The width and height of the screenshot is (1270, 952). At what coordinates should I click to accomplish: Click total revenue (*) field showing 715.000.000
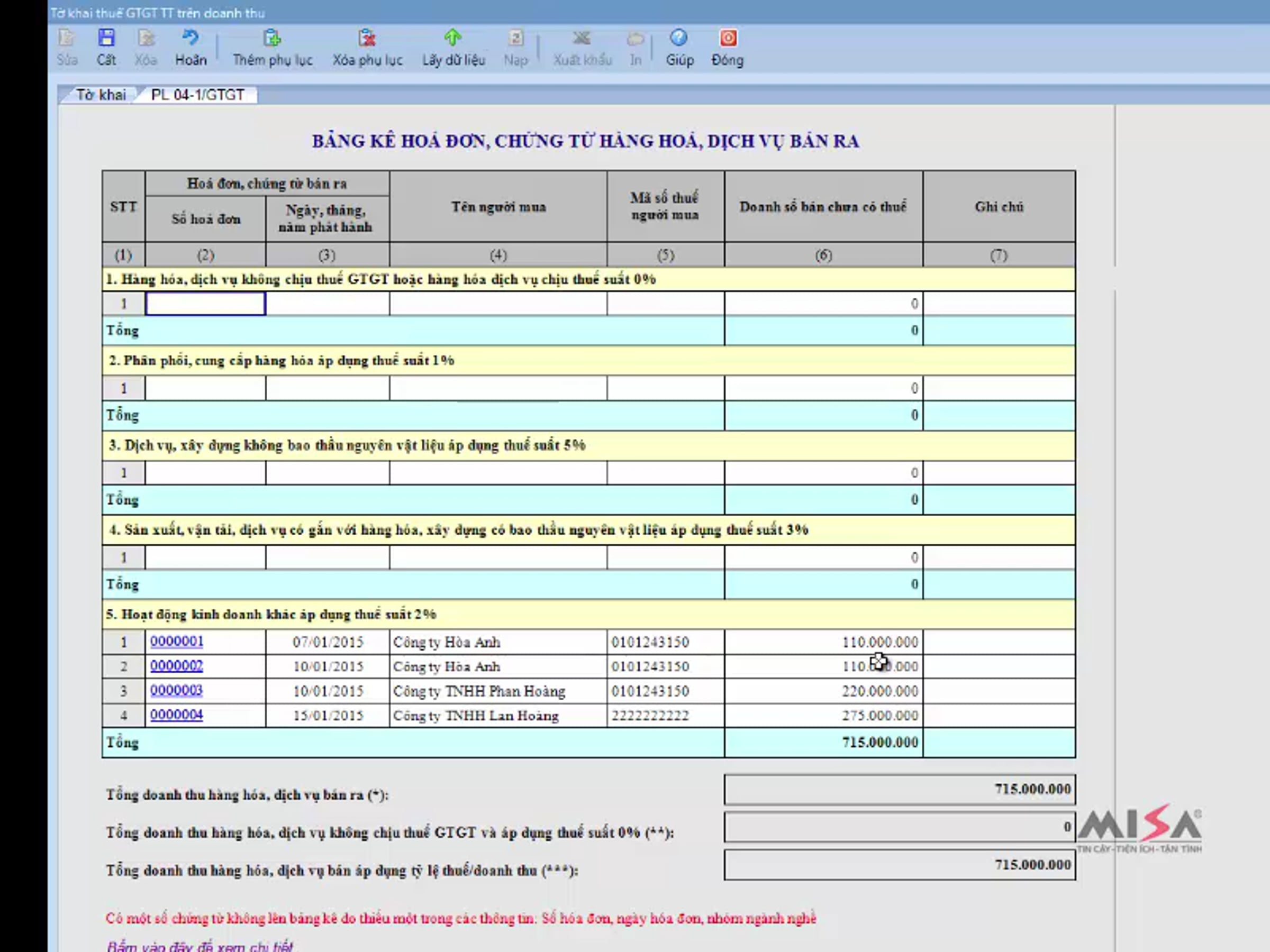click(900, 789)
